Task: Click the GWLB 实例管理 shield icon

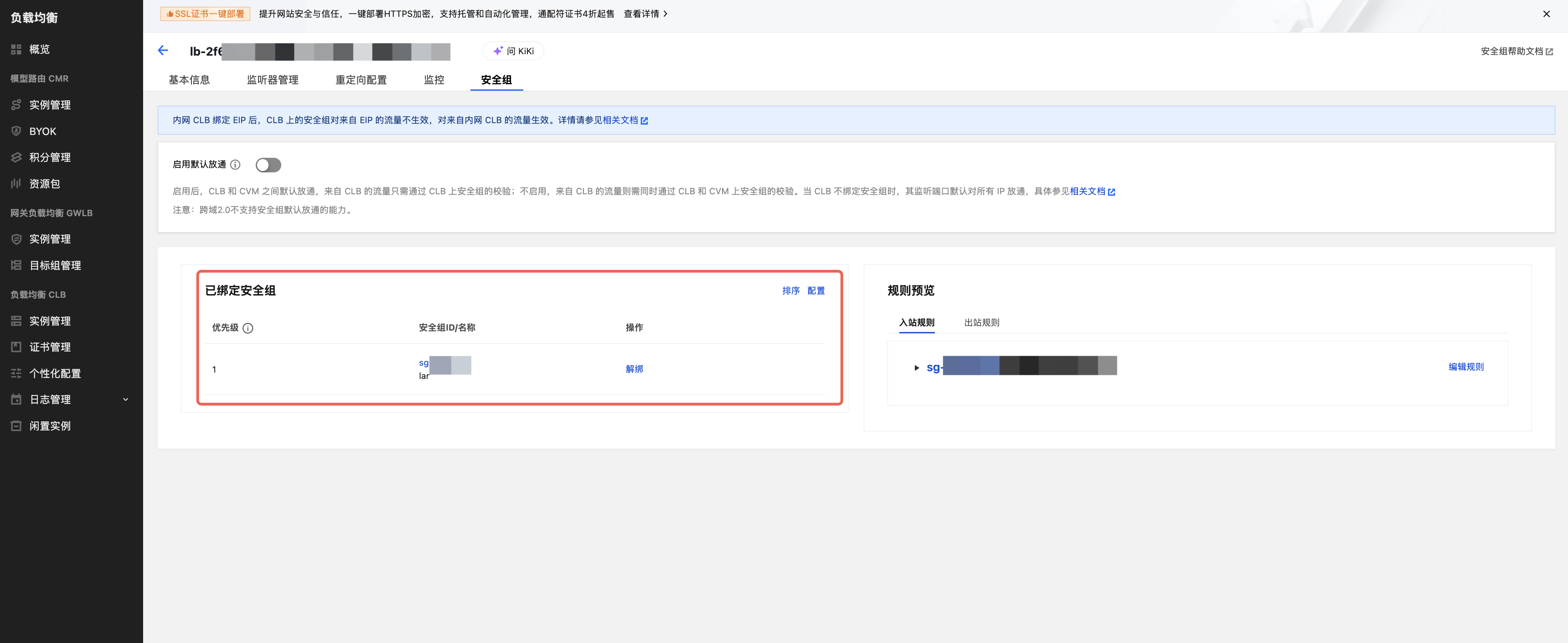Action: (16, 239)
